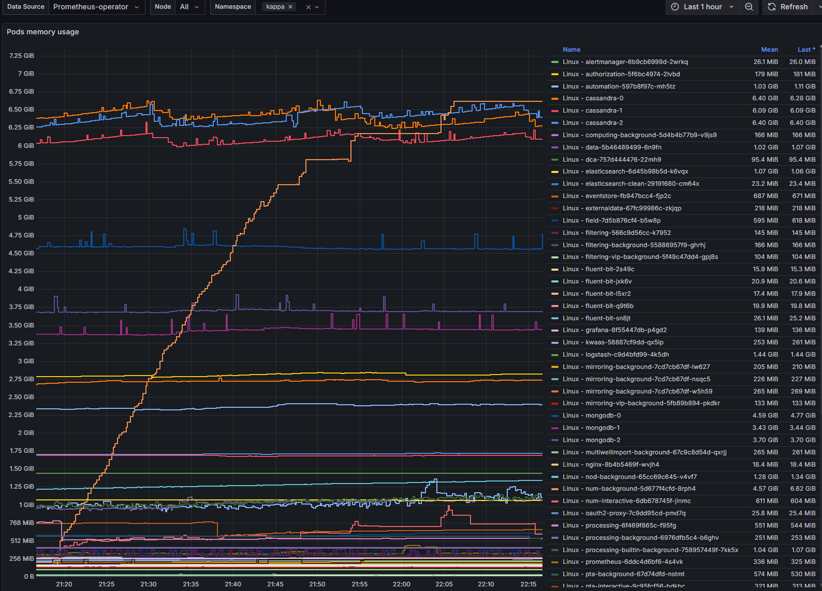Click the zoom out time range icon

click(749, 7)
